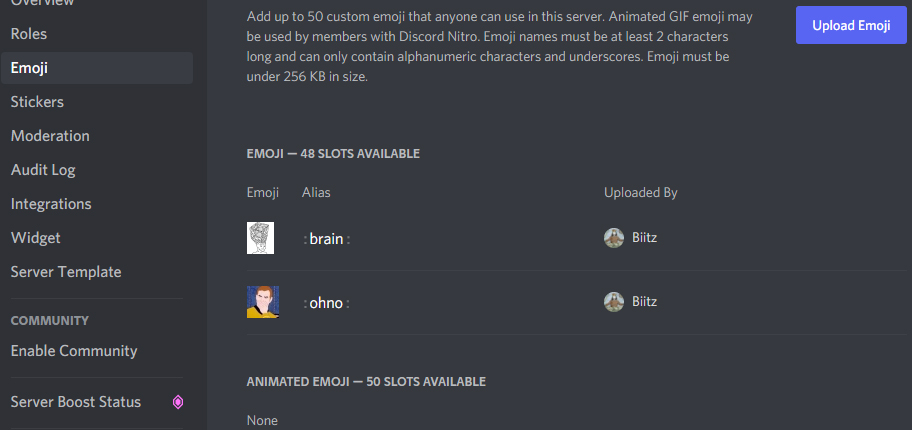View the Audit Log

[97, 170]
